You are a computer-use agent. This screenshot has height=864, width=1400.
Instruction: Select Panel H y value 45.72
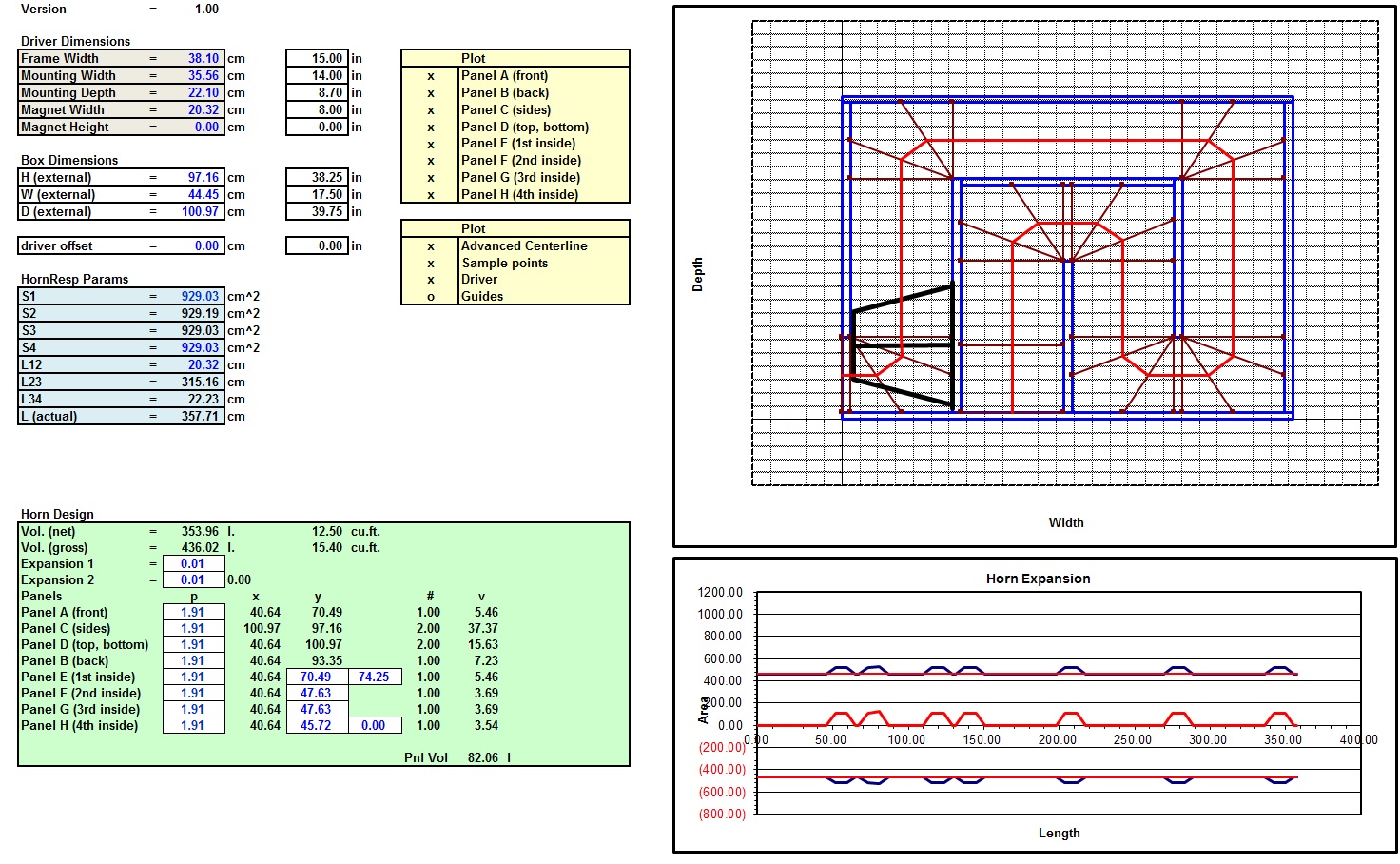(317, 725)
